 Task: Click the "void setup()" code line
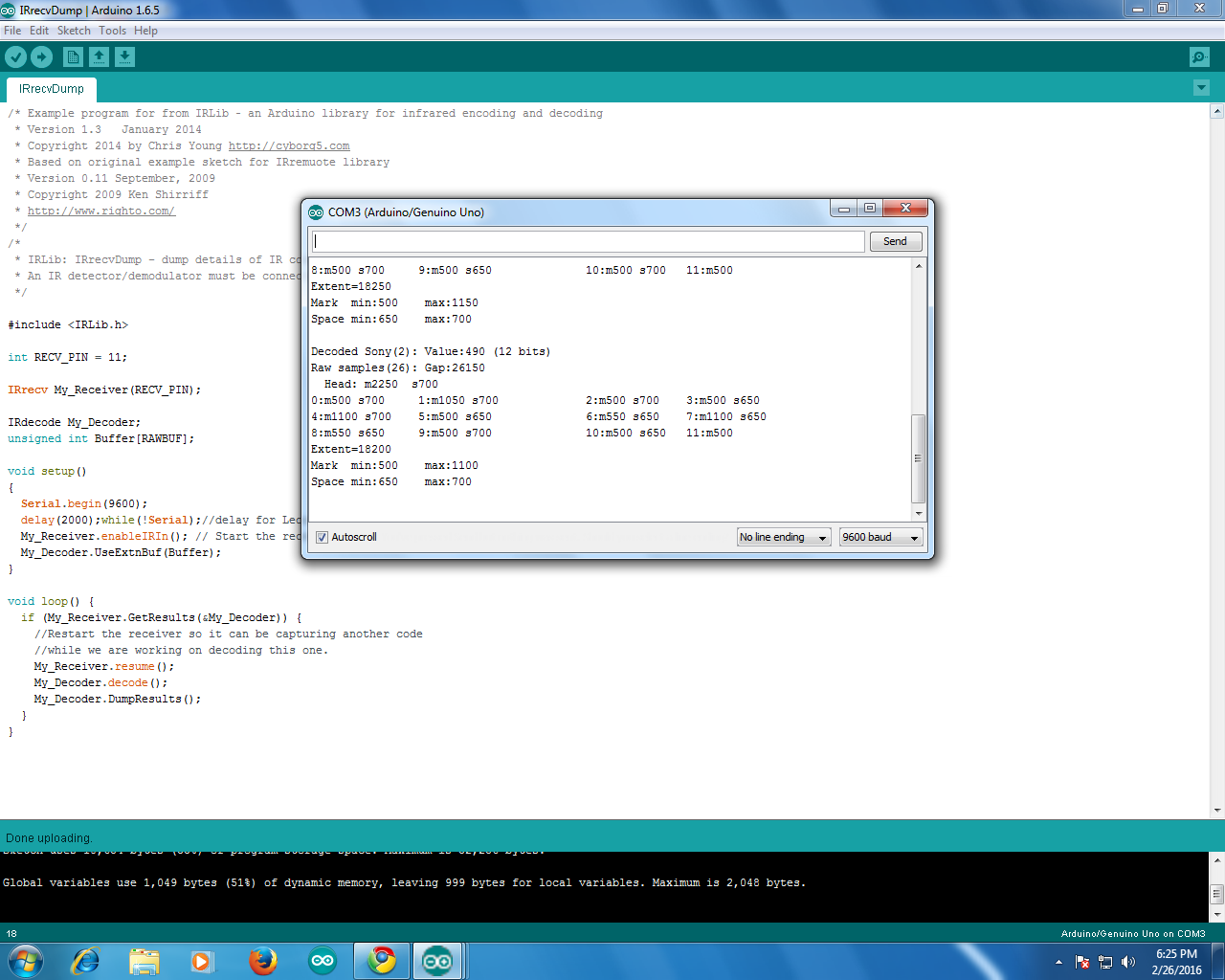click(47, 472)
